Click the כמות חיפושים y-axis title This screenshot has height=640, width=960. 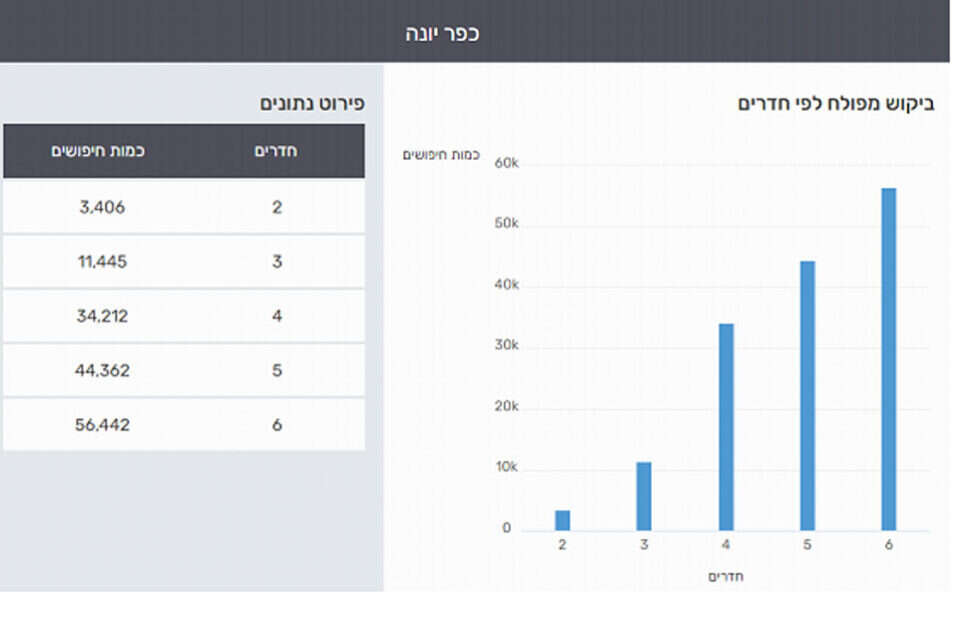442,155
